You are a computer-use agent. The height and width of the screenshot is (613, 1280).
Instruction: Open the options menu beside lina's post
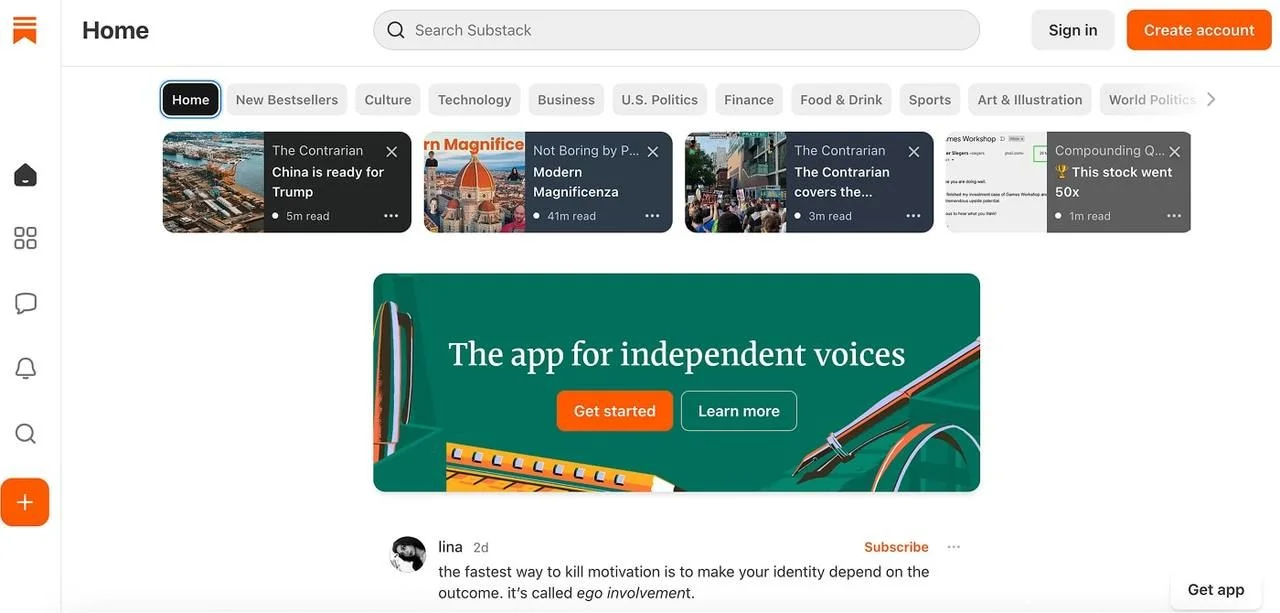(x=953, y=546)
